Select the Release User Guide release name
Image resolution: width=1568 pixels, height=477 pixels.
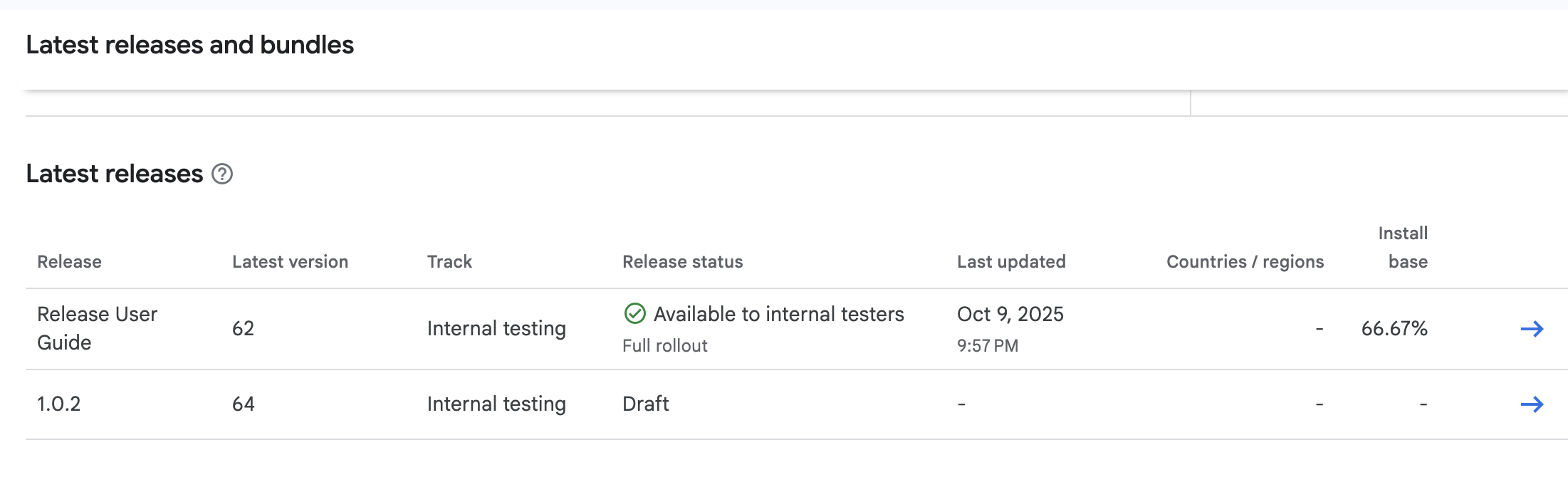coord(97,328)
